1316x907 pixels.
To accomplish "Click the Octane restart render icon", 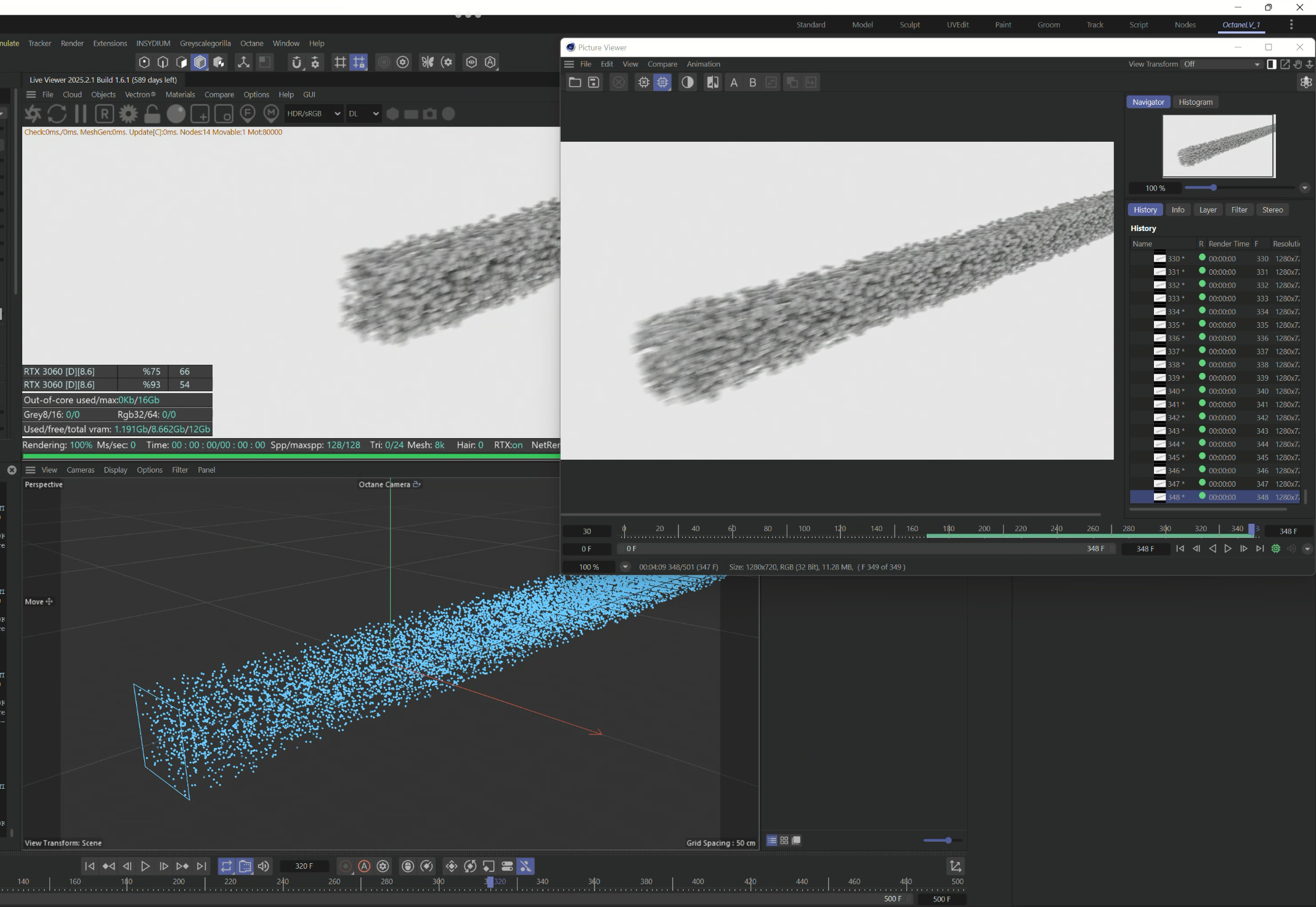I will pos(57,114).
